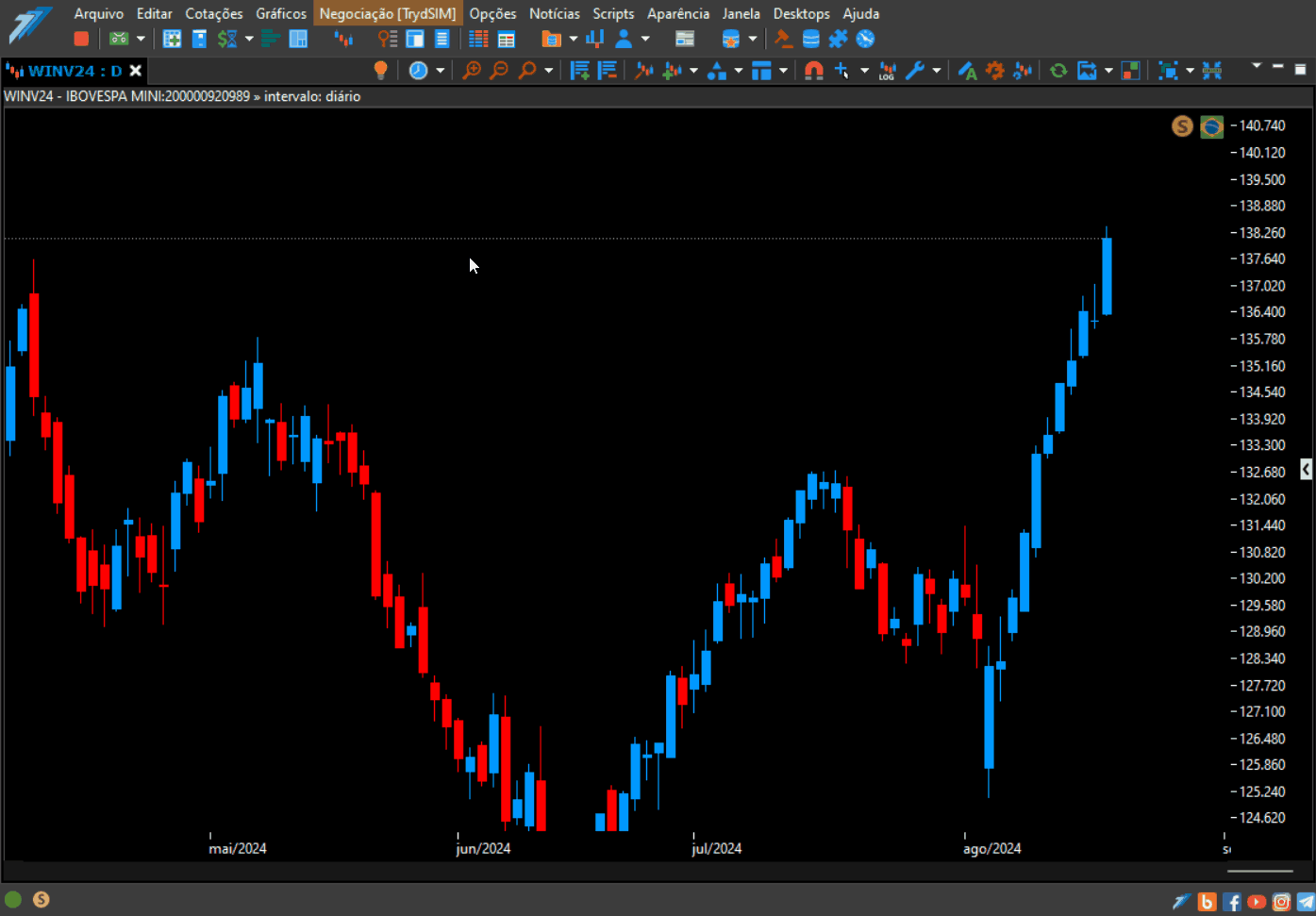The image size is (1316, 916).
Task: Click the pencil with letter A text icon
Action: [967, 70]
